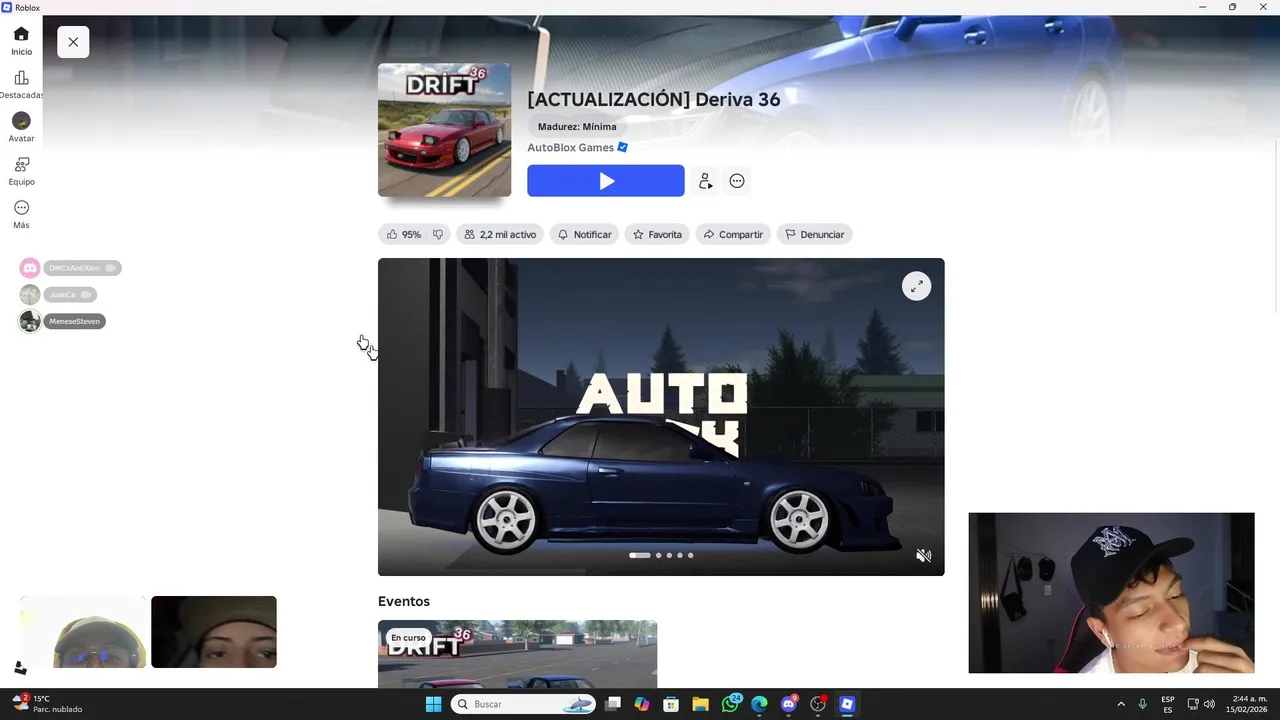Expand the preview video to fullscreen
The height and width of the screenshot is (720, 1280).
(x=917, y=286)
